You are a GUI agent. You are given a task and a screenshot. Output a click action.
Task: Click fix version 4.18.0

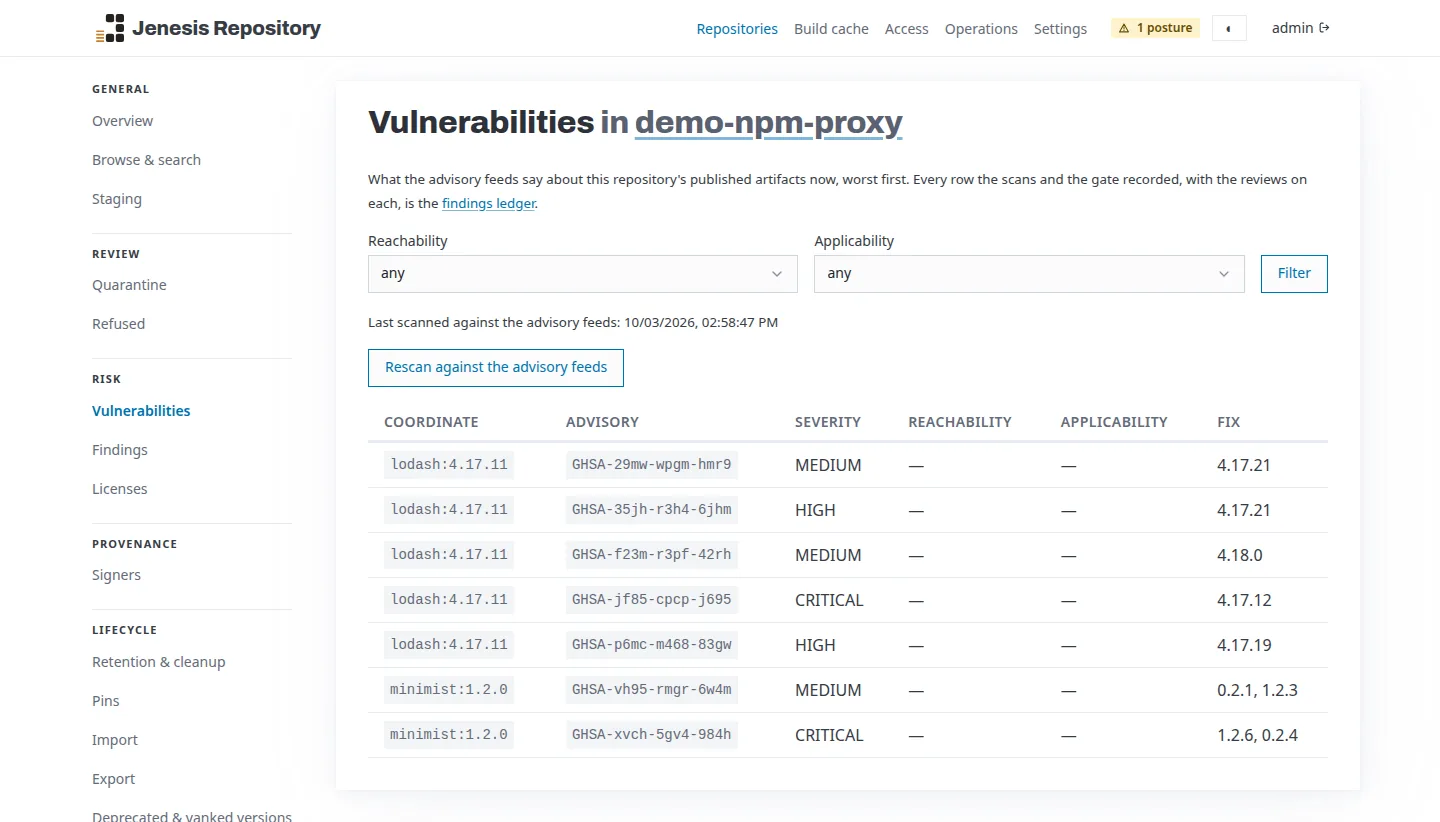1240,555
